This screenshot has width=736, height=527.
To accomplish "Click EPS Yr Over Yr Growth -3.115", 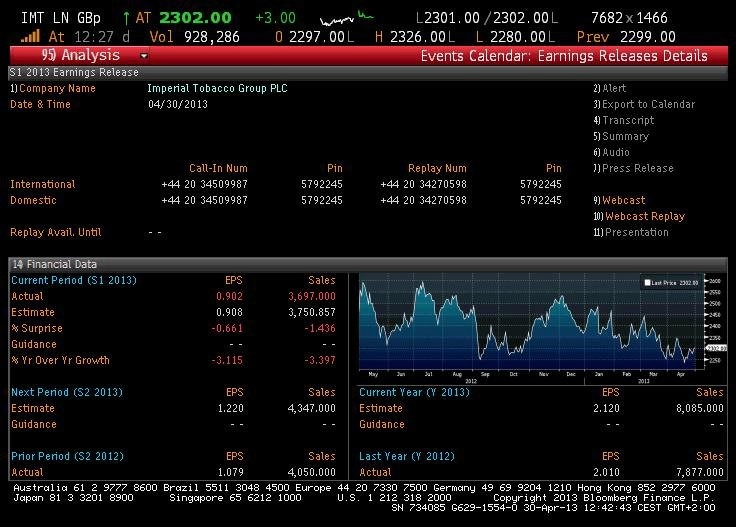I will tap(228, 360).
